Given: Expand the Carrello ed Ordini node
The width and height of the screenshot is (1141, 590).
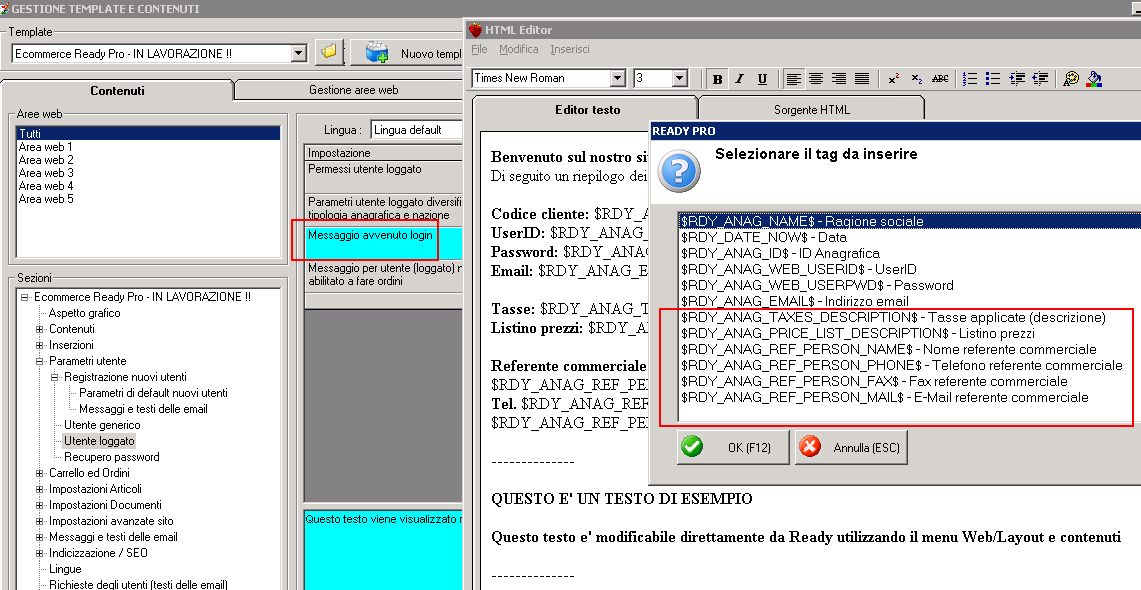Looking at the screenshot, I should coord(40,473).
